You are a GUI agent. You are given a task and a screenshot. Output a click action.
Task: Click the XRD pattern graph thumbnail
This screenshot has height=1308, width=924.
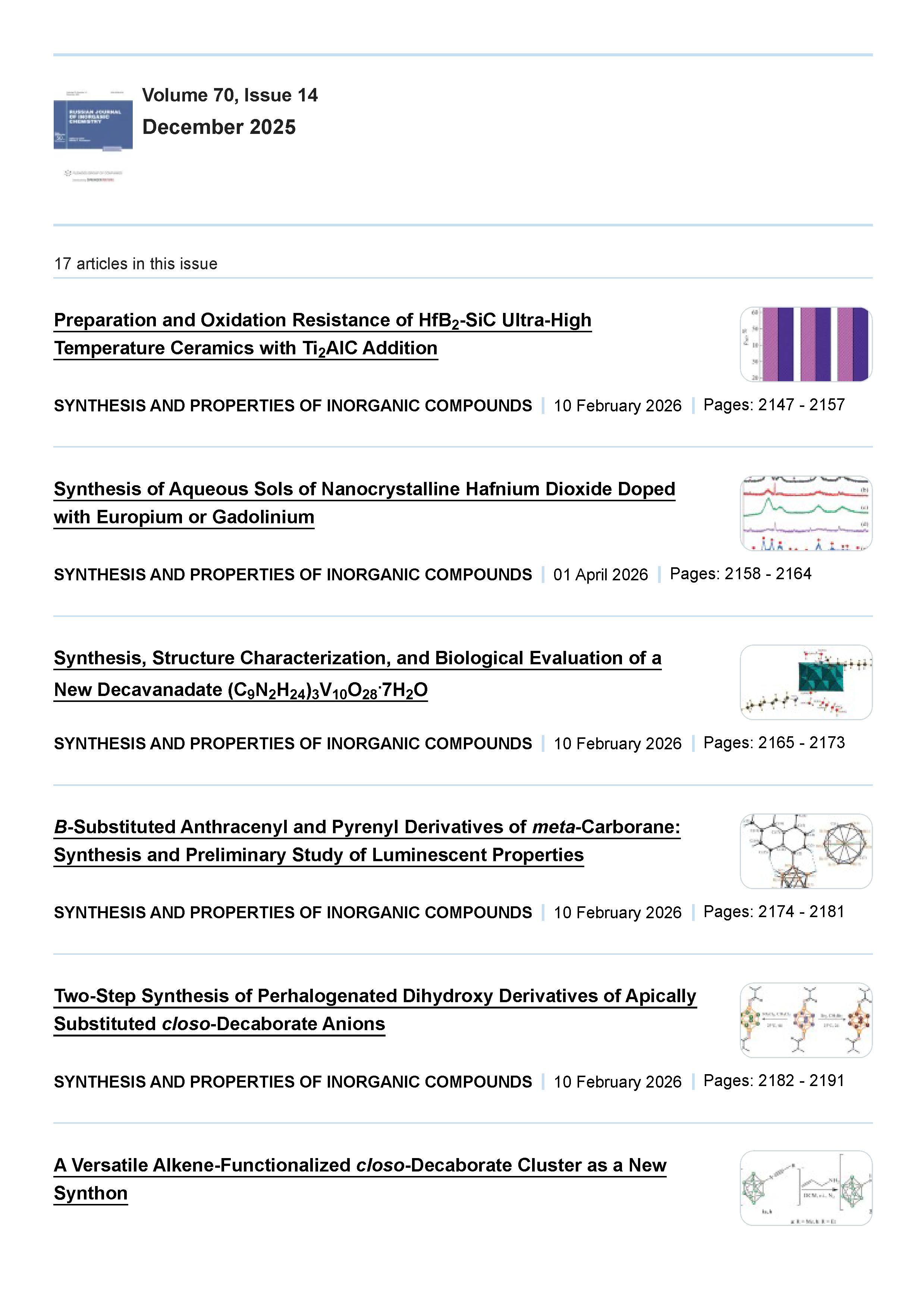pyautogui.click(x=805, y=513)
